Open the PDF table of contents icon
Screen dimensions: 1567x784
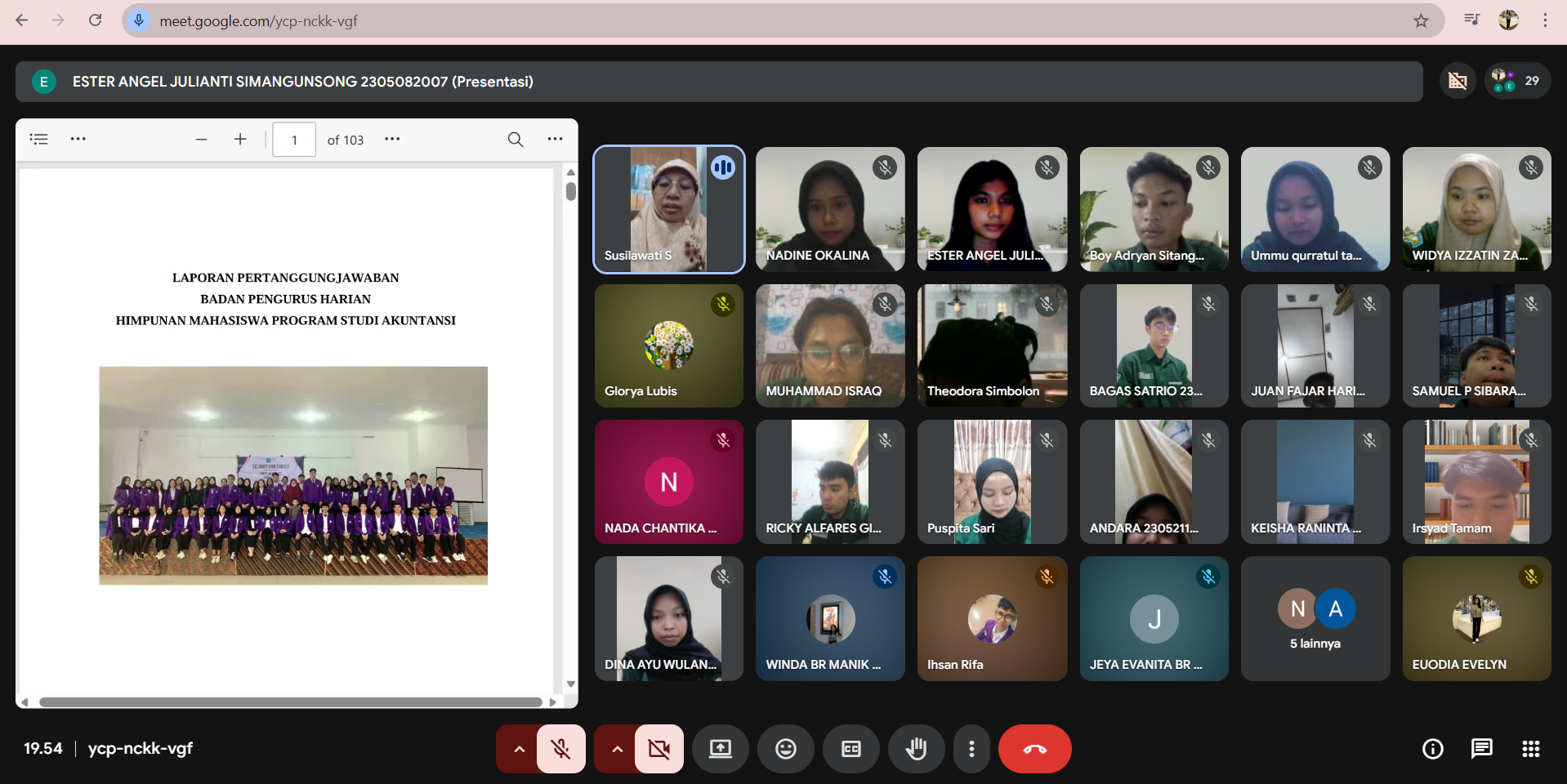coord(39,140)
